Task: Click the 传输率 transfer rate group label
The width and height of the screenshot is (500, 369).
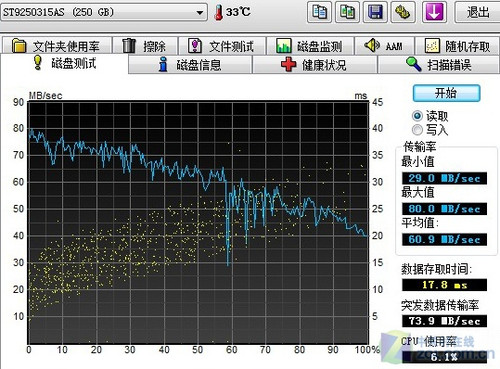Action: (419, 146)
